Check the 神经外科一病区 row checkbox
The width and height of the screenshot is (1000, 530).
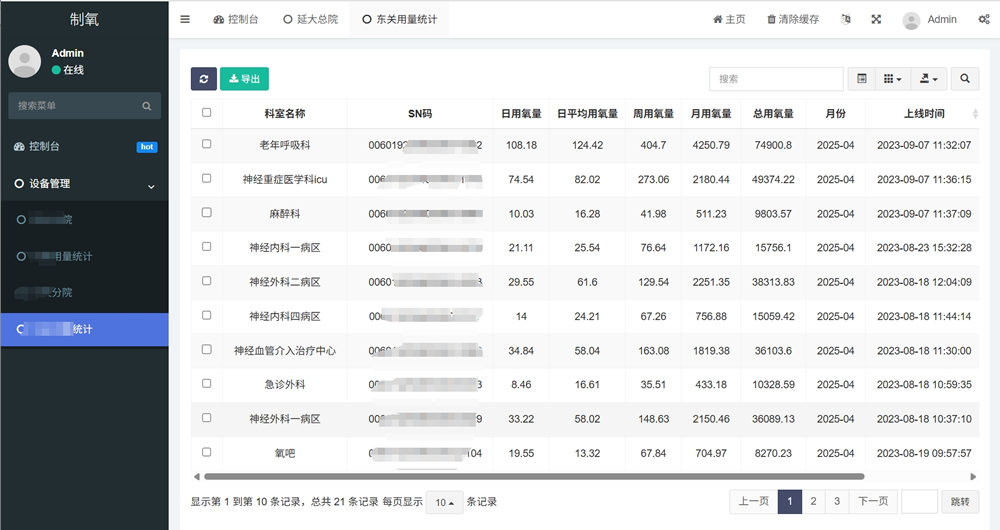point(206,418)
